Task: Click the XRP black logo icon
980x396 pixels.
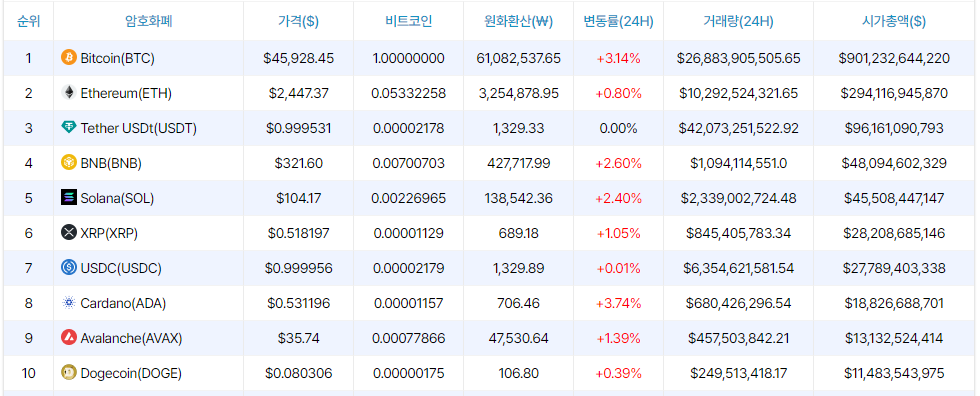Action: click(69, 233)
